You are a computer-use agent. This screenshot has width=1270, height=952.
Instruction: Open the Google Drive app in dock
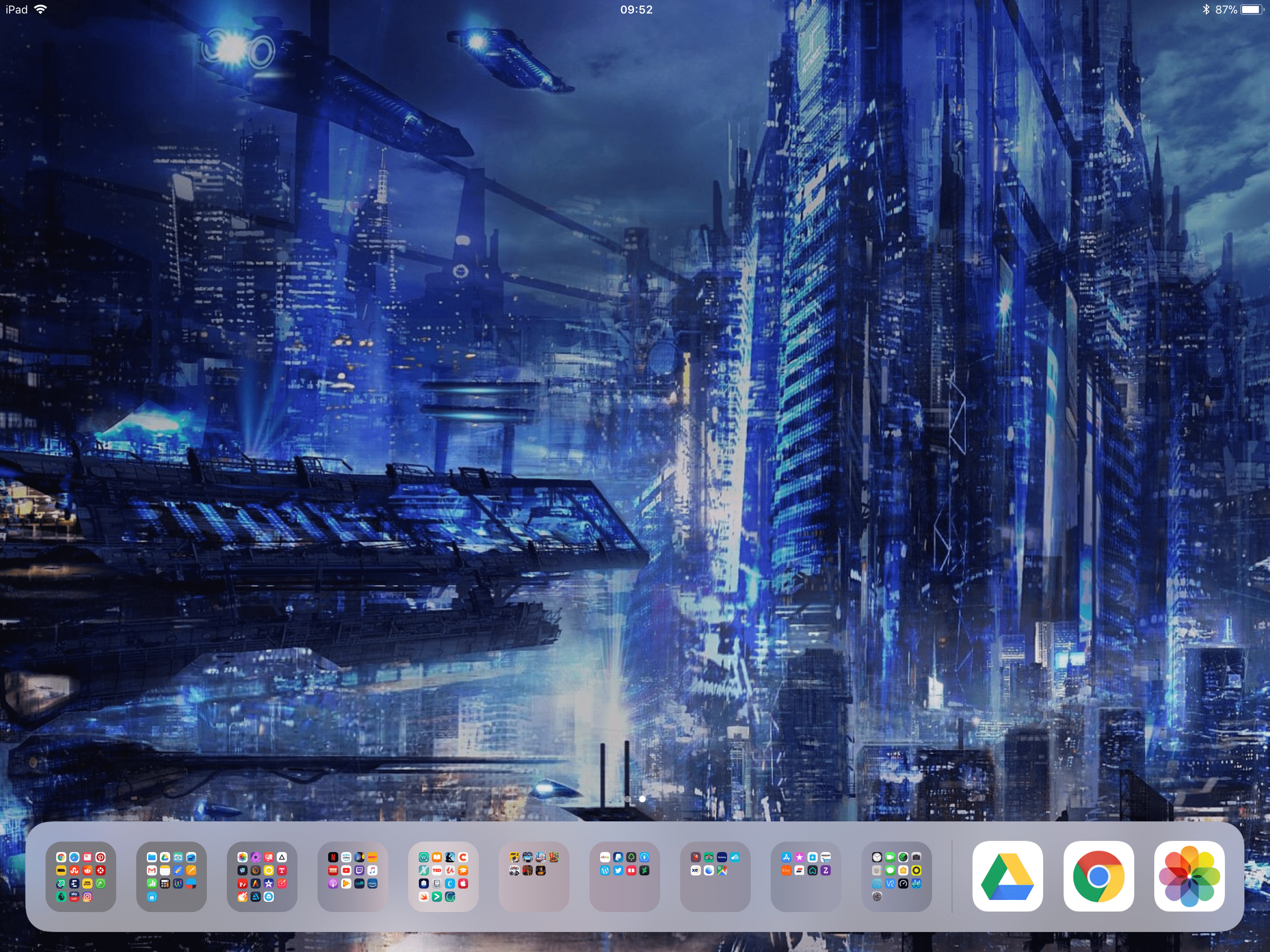(x=1007, y=876)
